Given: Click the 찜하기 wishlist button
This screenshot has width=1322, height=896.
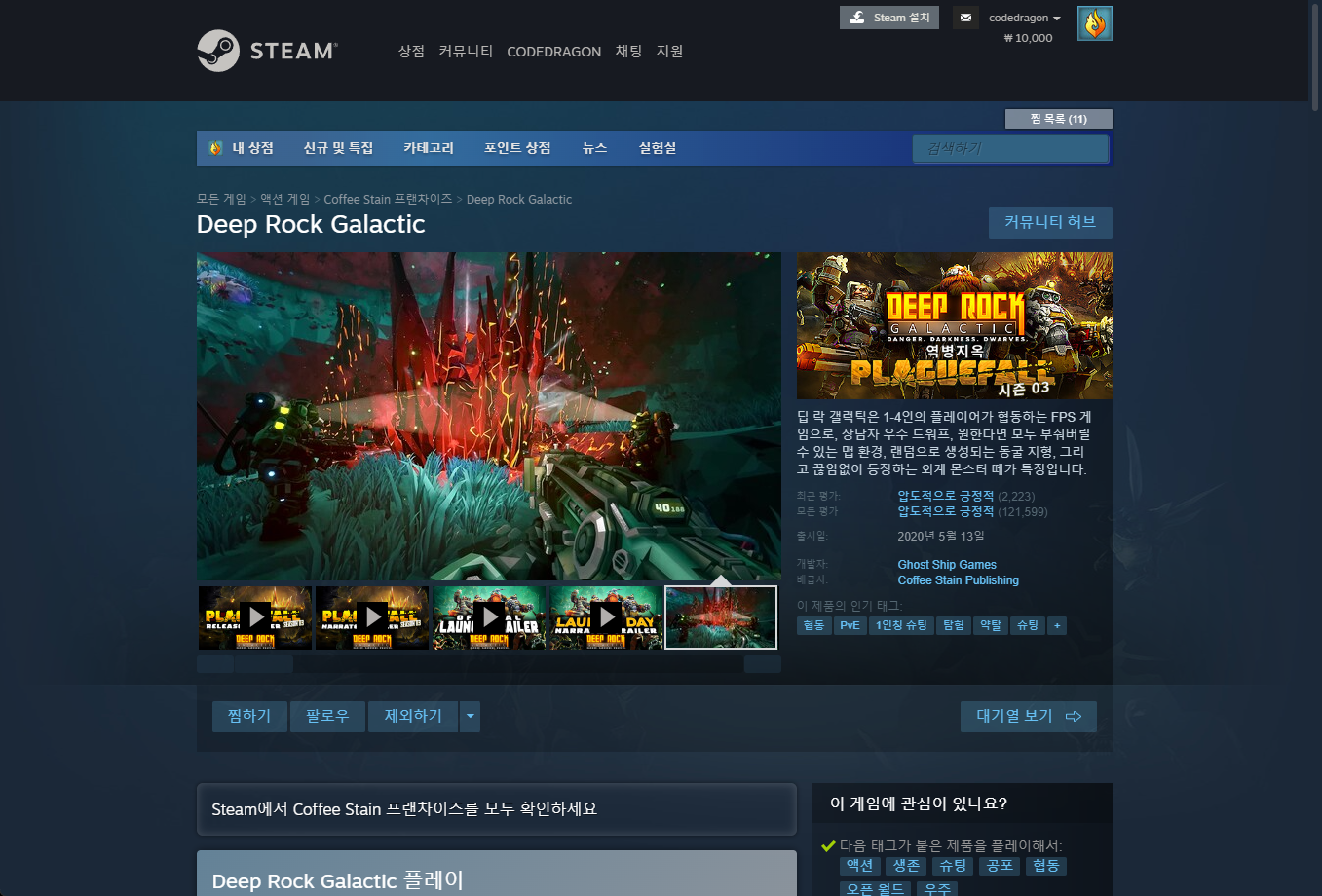Looking at the screenshot, I should [x=249, y=717].
